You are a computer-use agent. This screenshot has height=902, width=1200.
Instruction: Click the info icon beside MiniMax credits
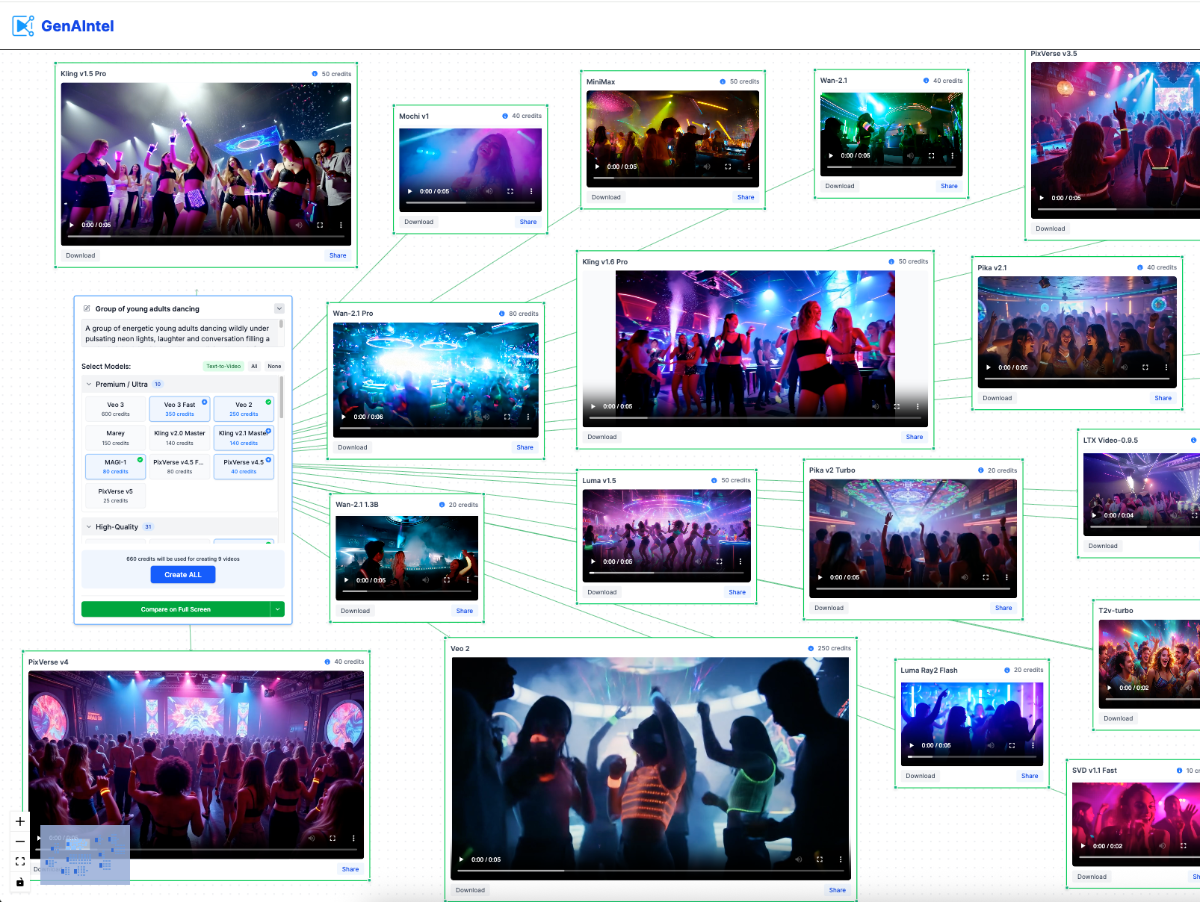[x=723, y=81]
